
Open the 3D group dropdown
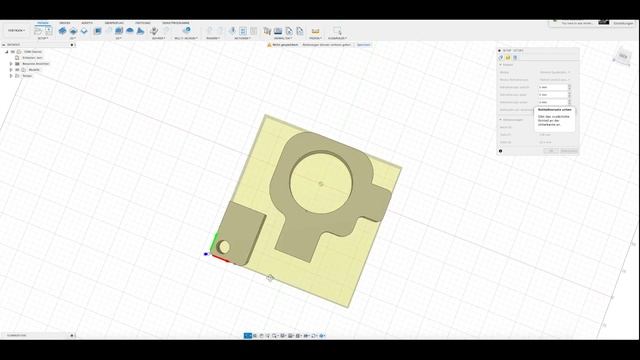(x=118, y=38)
